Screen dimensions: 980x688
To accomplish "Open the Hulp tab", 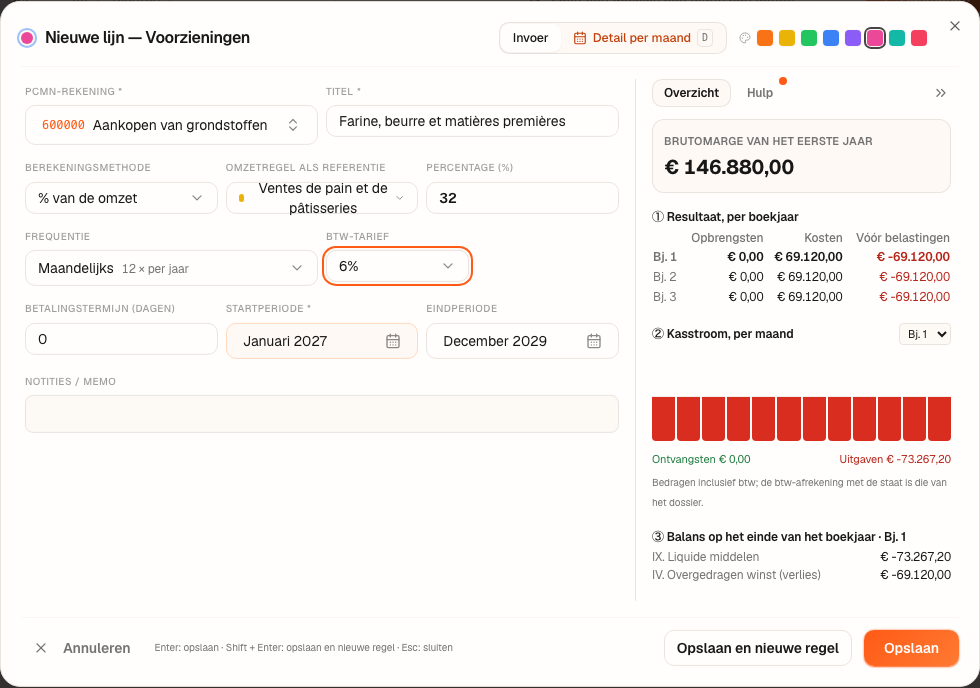I will [x=759, y=93].
